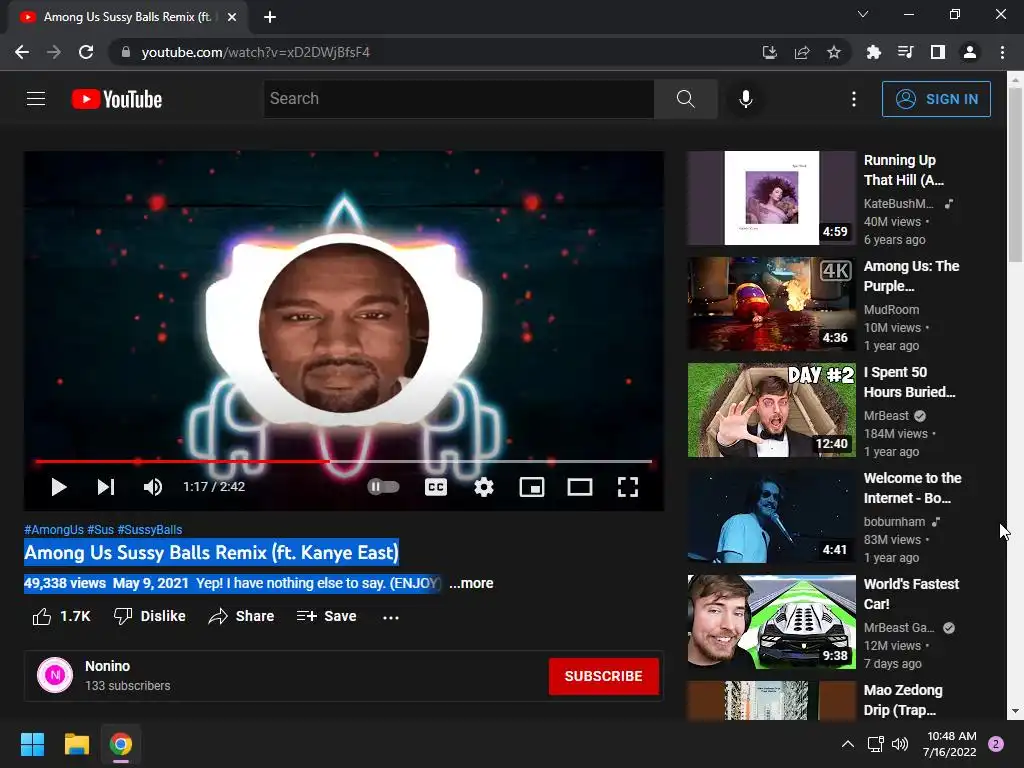Skip to the next video
This screenshot has height=768, width=1024.
point(106,487)
